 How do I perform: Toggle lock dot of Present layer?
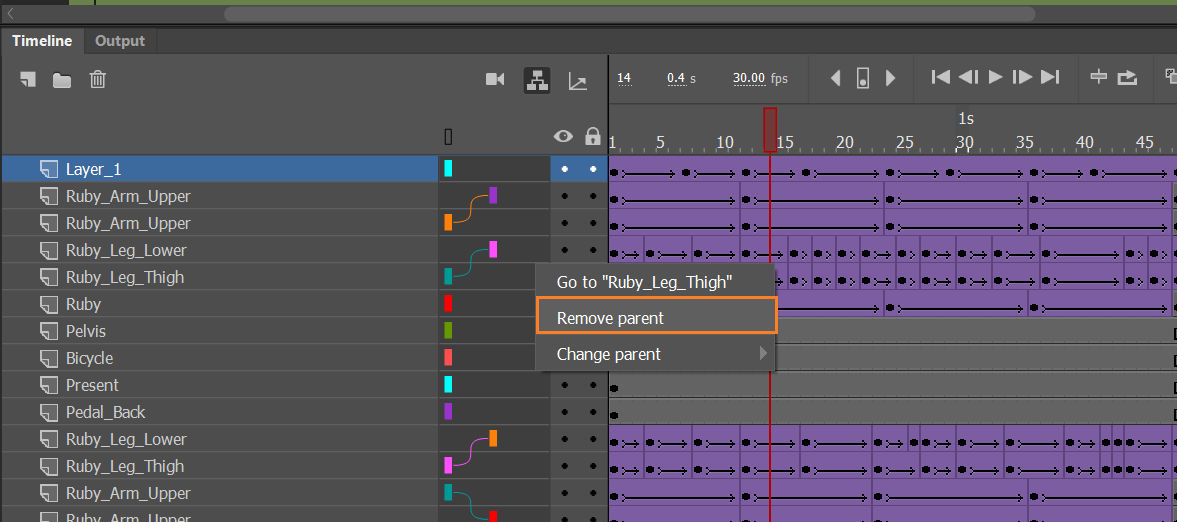coord(593,385)
